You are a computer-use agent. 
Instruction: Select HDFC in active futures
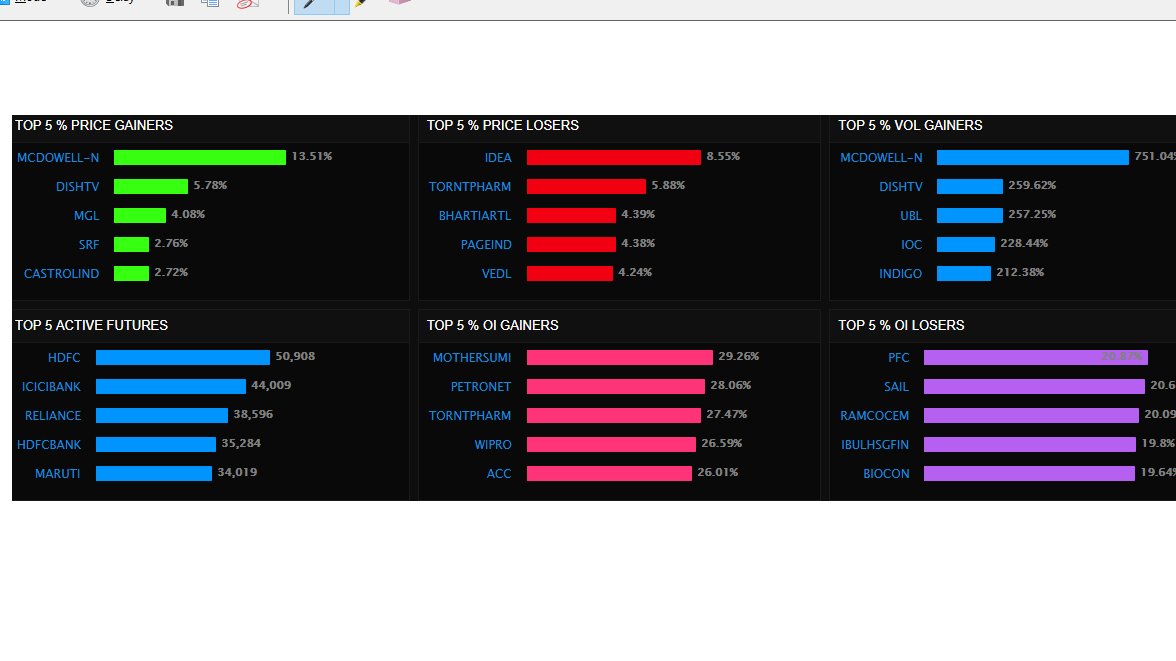click(x=64, y=358)
